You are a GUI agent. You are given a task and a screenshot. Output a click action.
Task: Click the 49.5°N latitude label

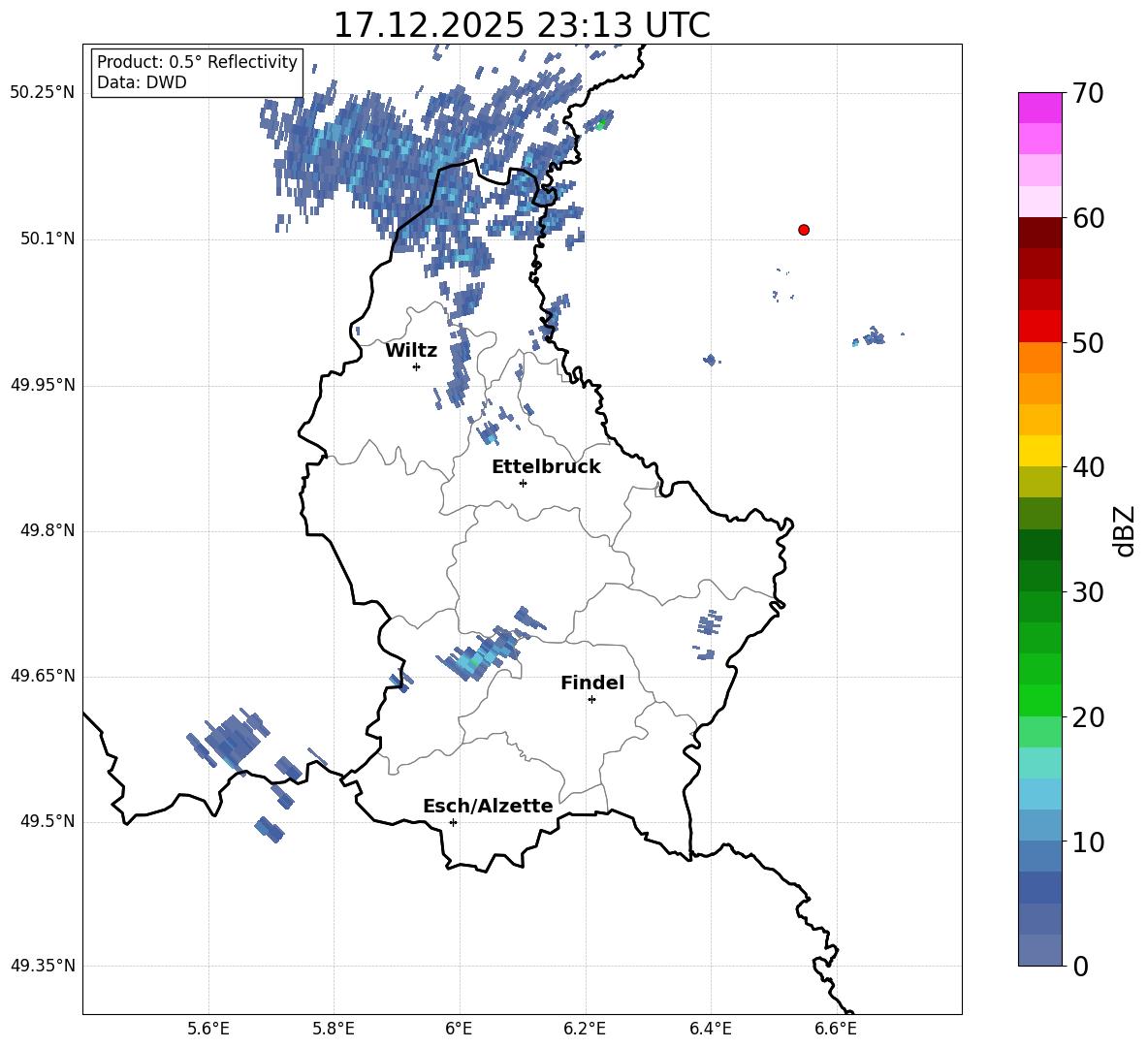pos(48,822)
